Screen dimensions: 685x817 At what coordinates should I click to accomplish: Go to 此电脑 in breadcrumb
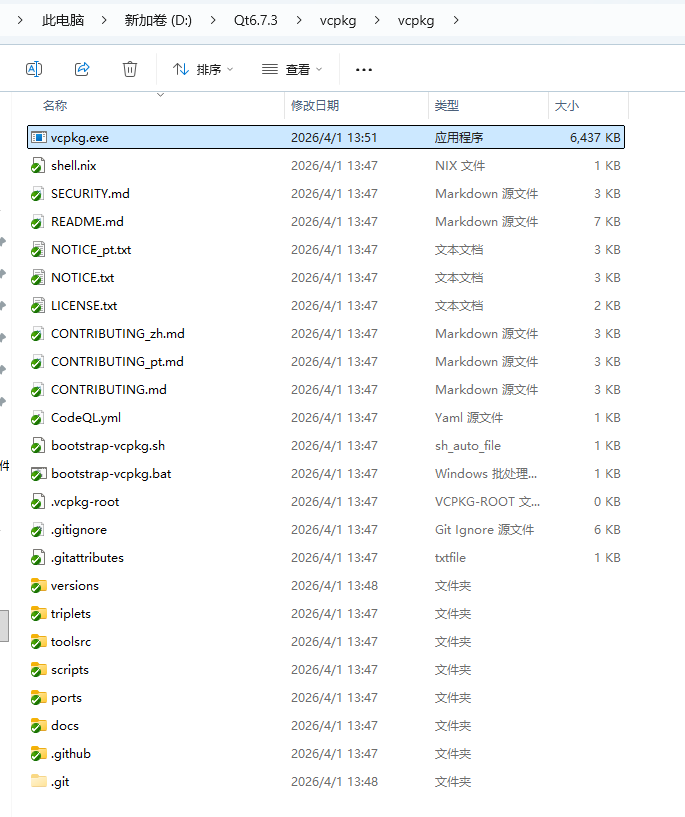point(63,20)
